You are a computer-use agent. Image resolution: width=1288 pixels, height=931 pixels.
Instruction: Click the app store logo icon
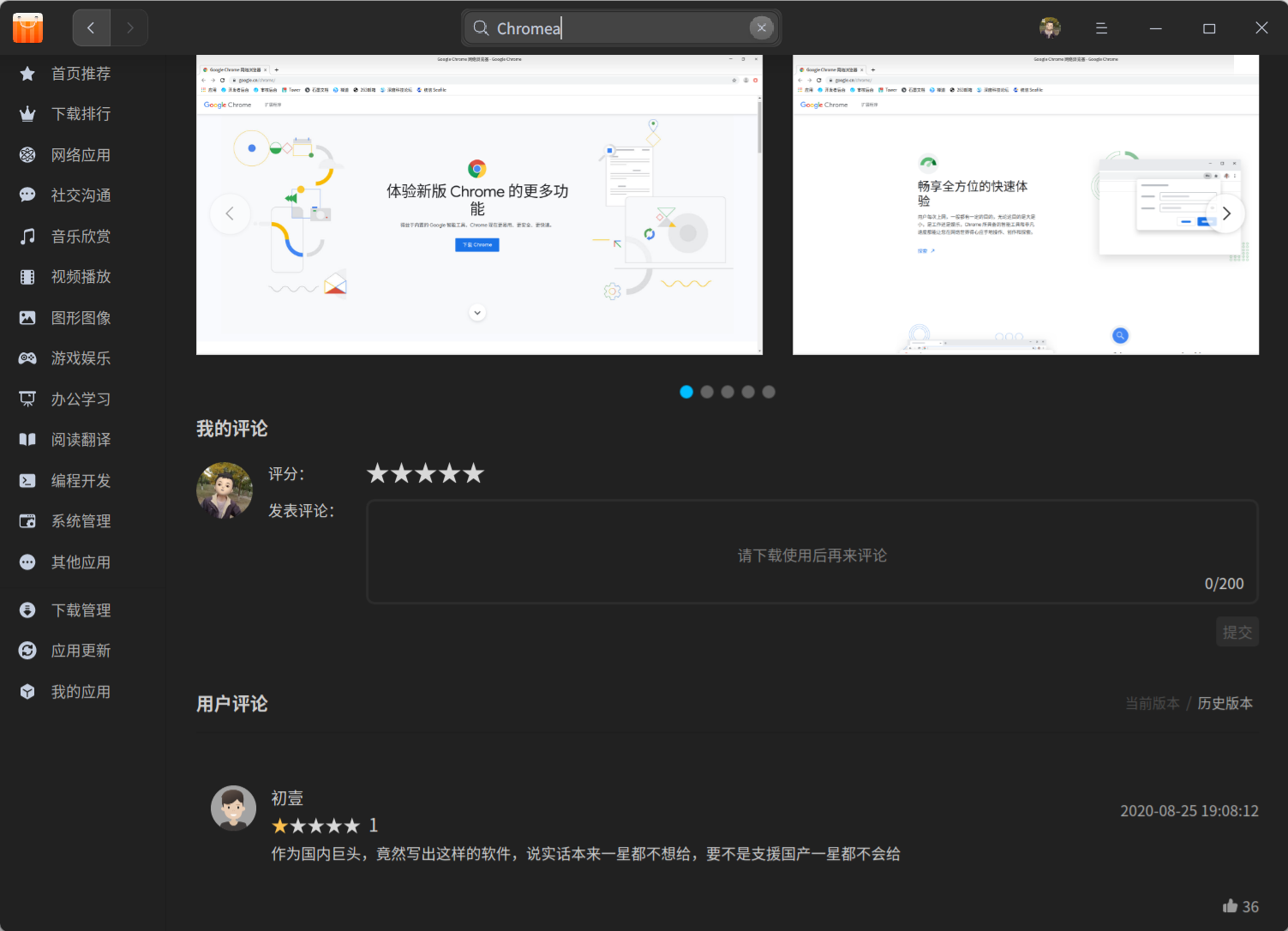tap(27, 27)
